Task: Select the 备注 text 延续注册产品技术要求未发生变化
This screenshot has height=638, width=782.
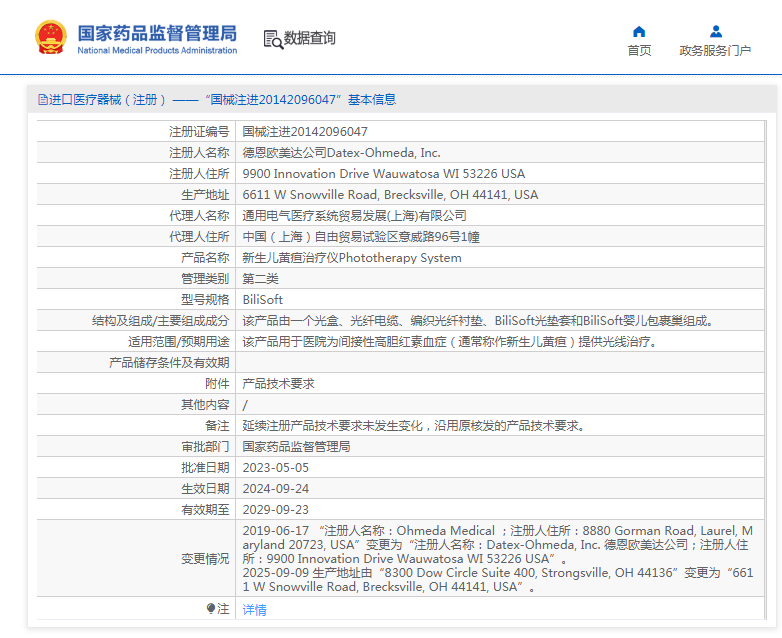Action: pyautogui.click(x=413, y=425)
